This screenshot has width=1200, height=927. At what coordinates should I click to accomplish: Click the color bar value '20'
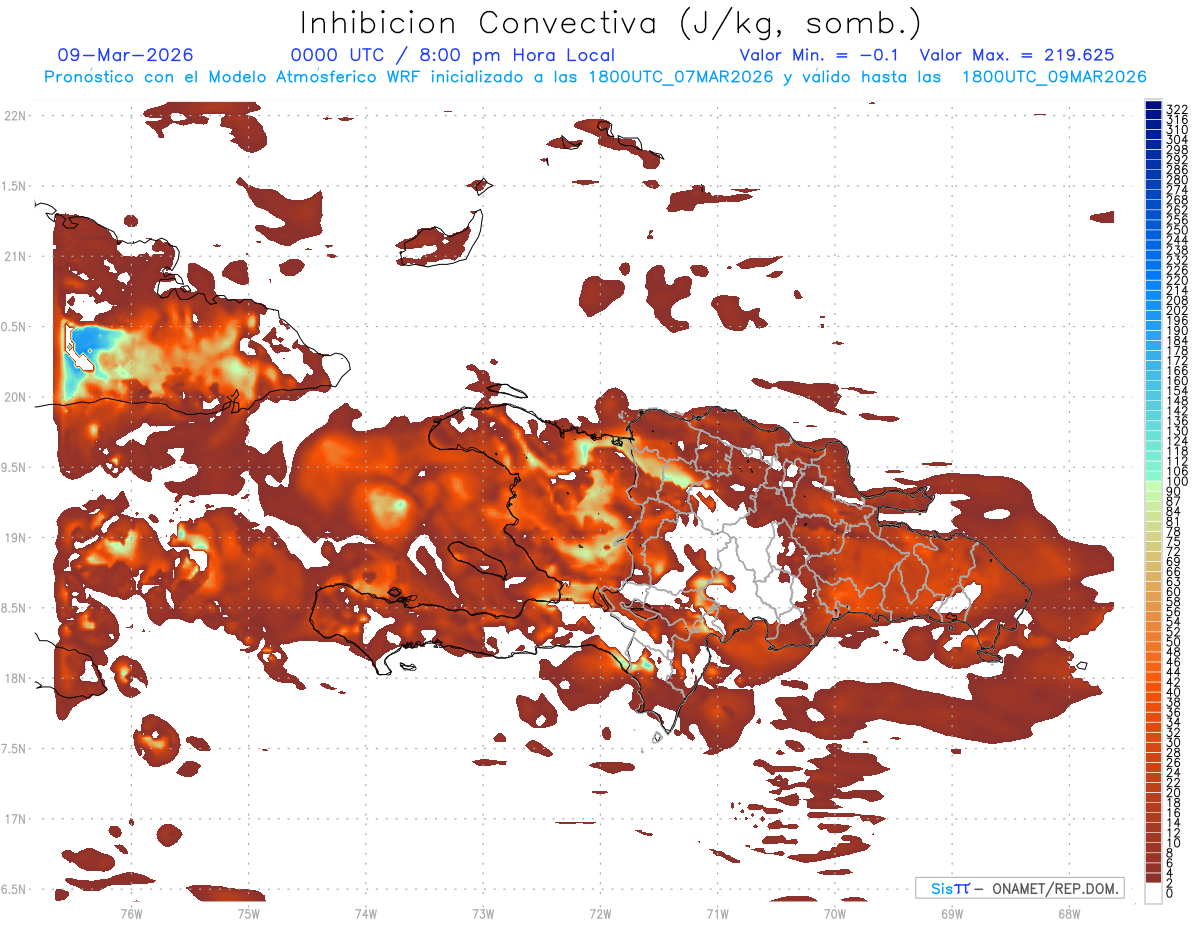click(x=1173, y=793)
